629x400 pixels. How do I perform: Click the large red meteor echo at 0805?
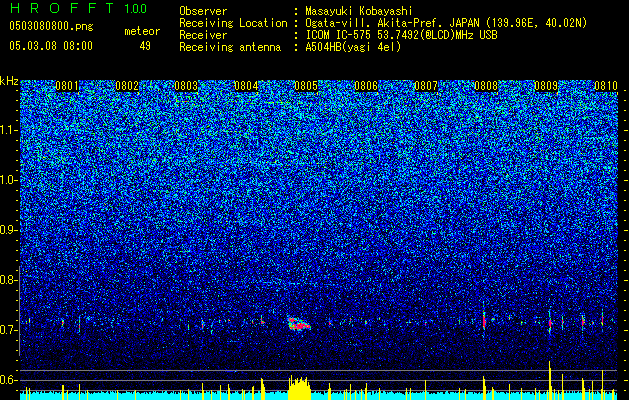[x=299, y=324]
